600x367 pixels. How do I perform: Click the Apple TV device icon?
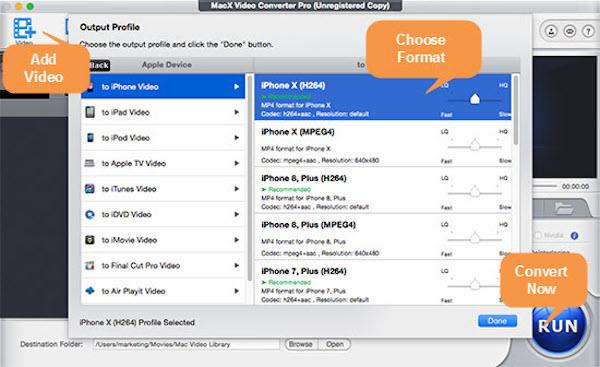(90, 163)
